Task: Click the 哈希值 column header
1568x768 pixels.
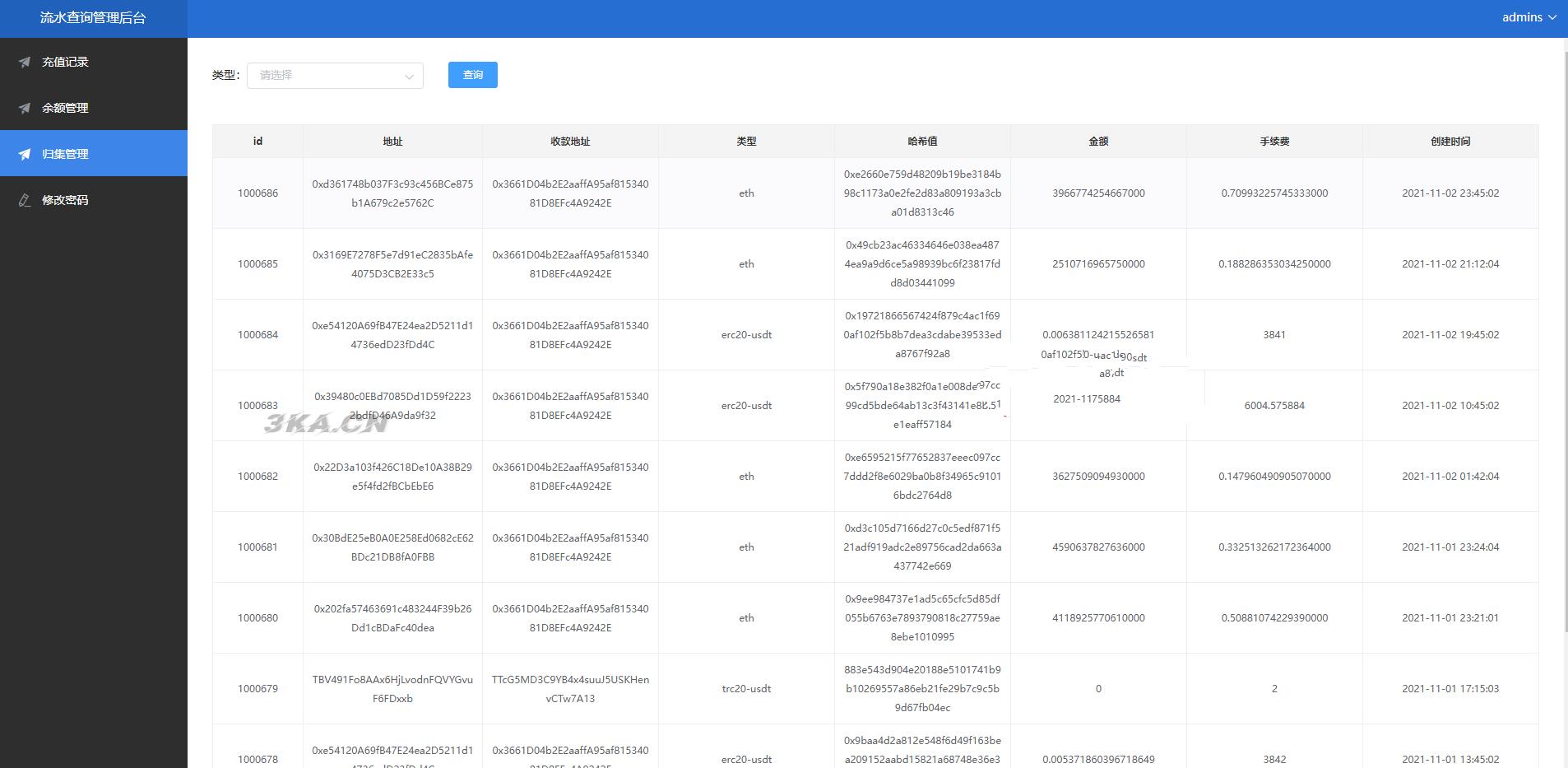Action: (x=922, y=142)
